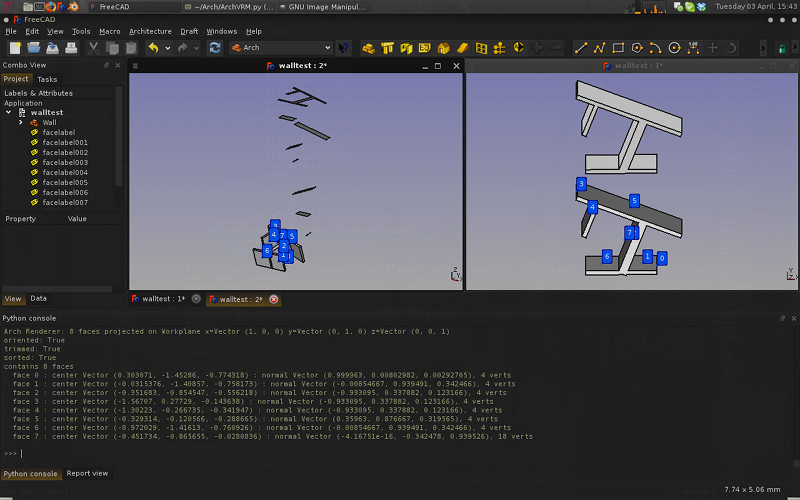Launch Firefox from the top panel
Image resolution: width=800 pixels, height=500 pixels.
click(51, 7)
